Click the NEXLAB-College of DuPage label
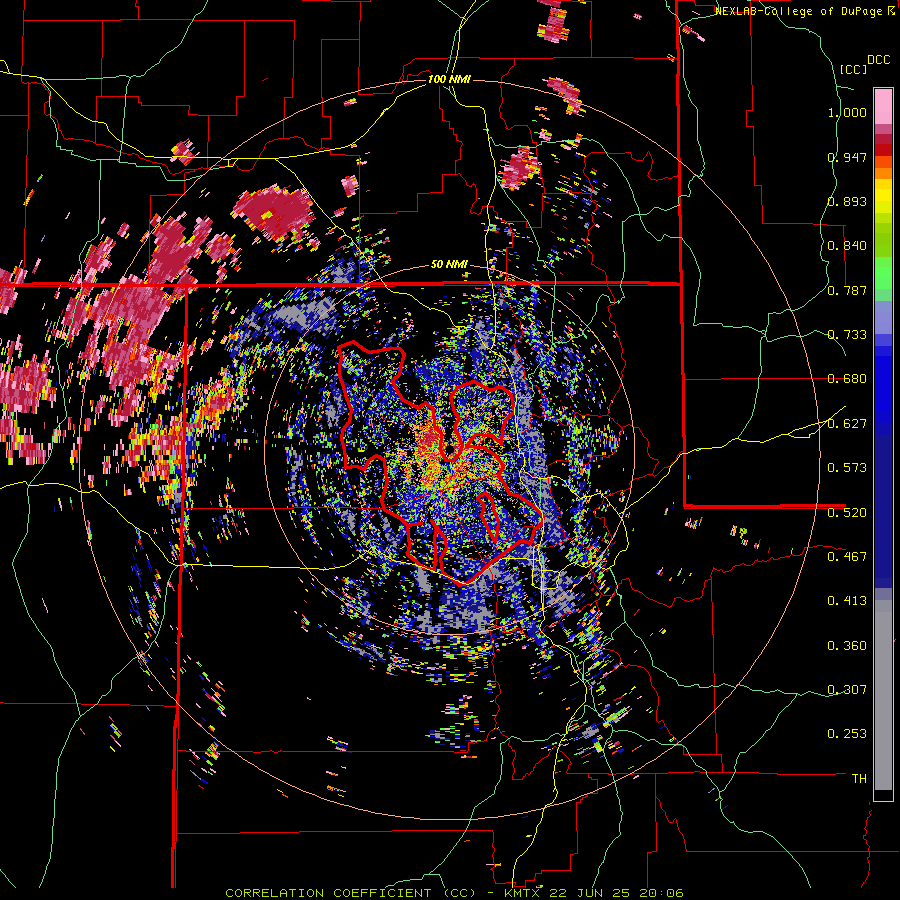Viewport: 900px width, 900px height. tap(800, 11)
